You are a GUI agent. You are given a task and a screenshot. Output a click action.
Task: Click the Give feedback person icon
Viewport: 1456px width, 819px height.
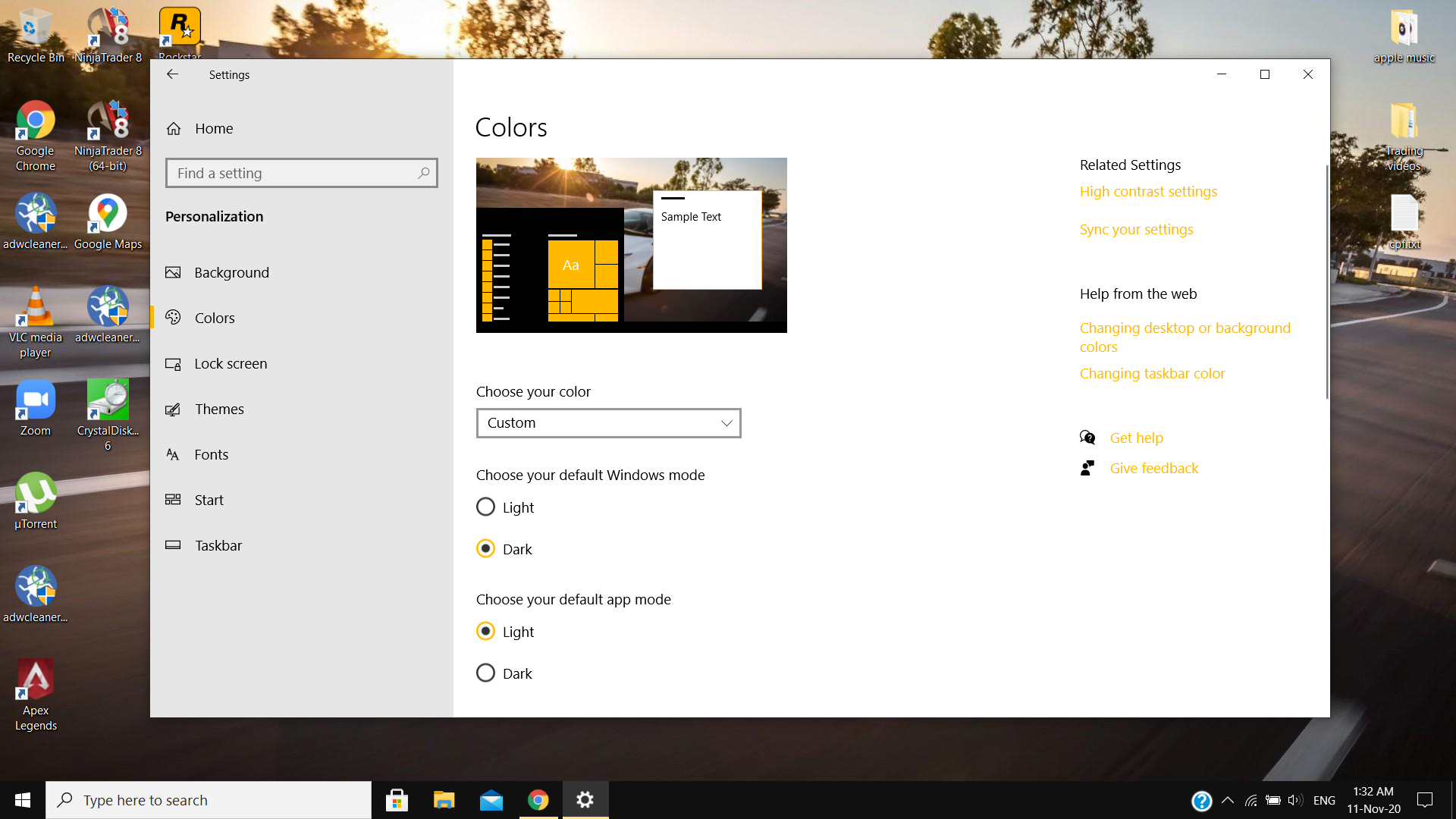pyautogui.click(x=1087, y=468)
